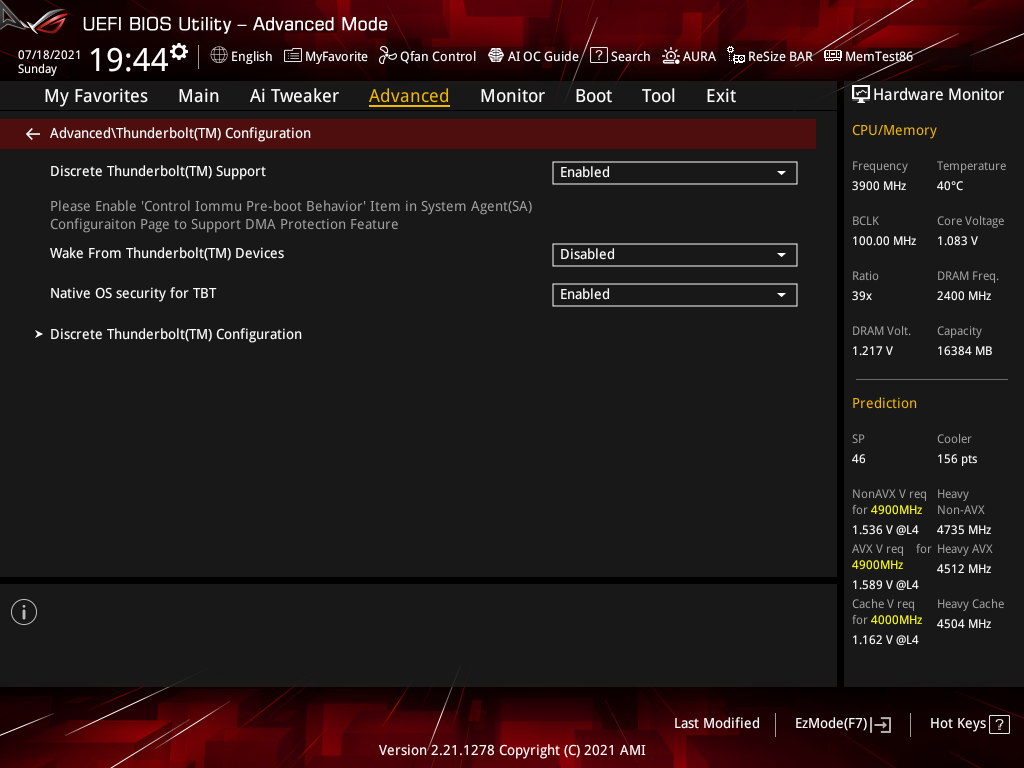This screenshot has width=1024, height=768.
Task: Switch to the Ai Tweaker tab
Action: pyautogui.click(x=294, y=96)
